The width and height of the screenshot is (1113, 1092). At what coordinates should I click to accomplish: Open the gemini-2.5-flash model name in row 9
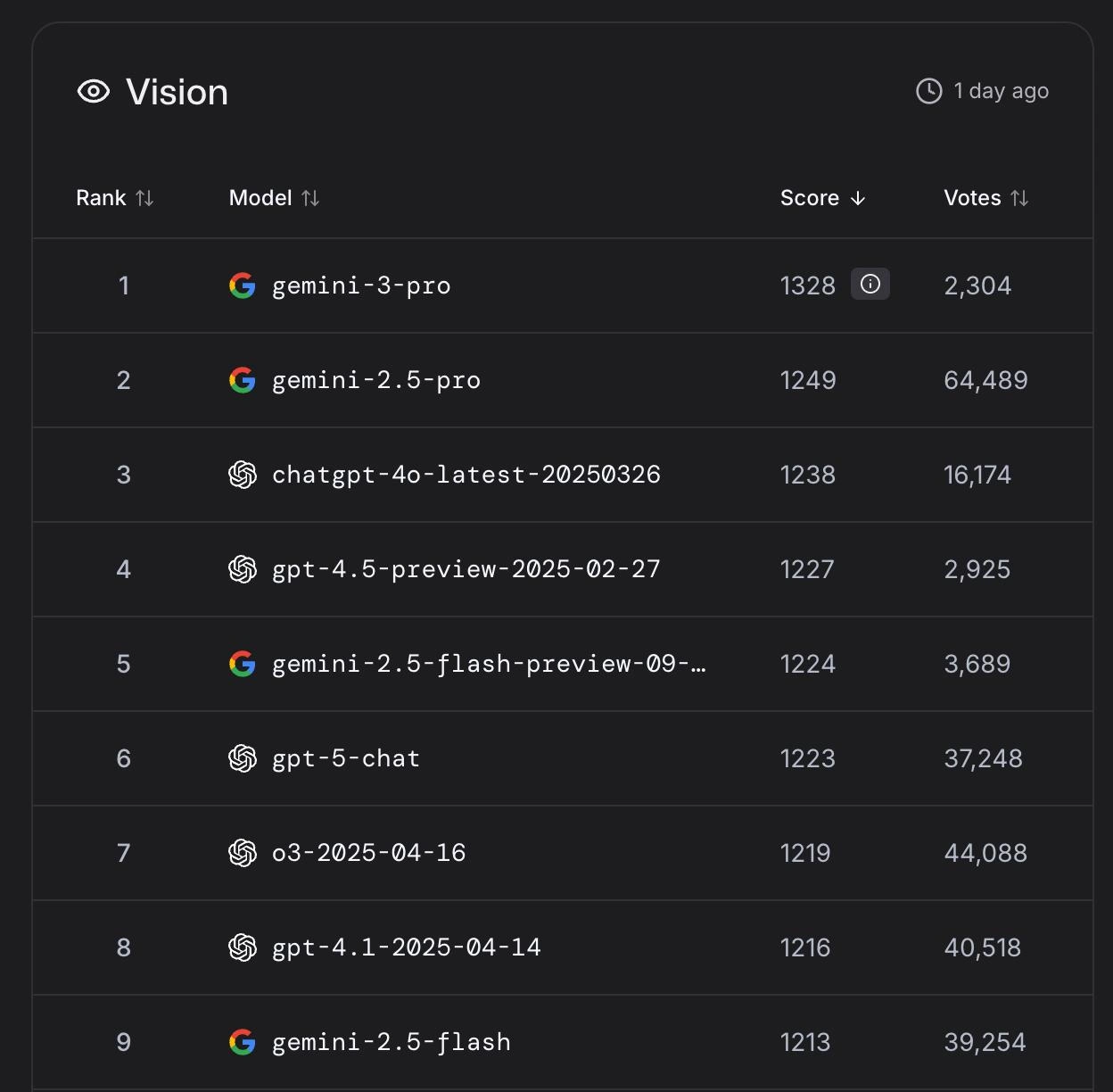pyautogui.click(x=392, y=1042)
